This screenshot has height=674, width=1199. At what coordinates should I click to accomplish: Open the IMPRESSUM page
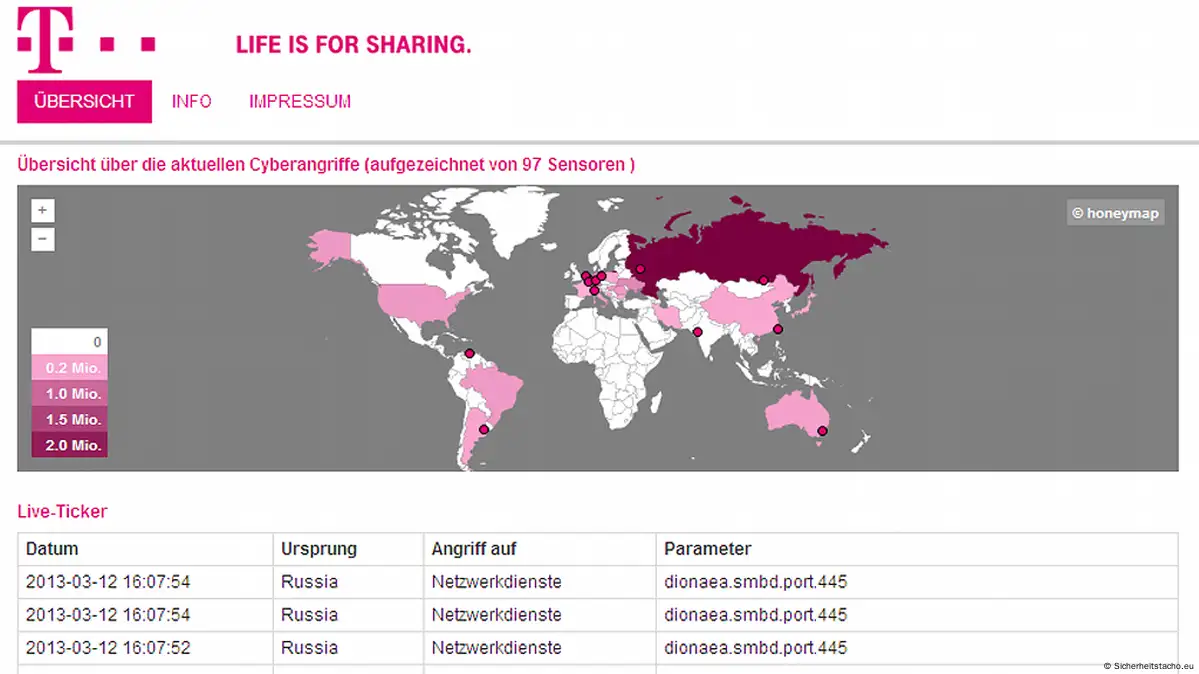300,101
